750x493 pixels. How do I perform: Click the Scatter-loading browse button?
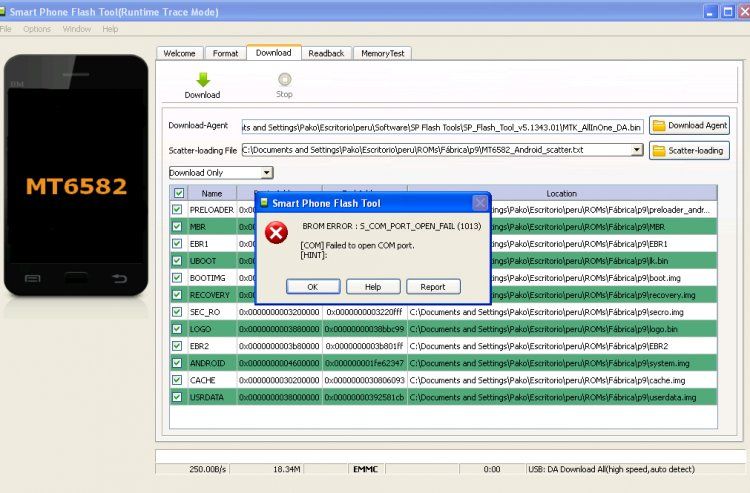(x=689, y=151)
